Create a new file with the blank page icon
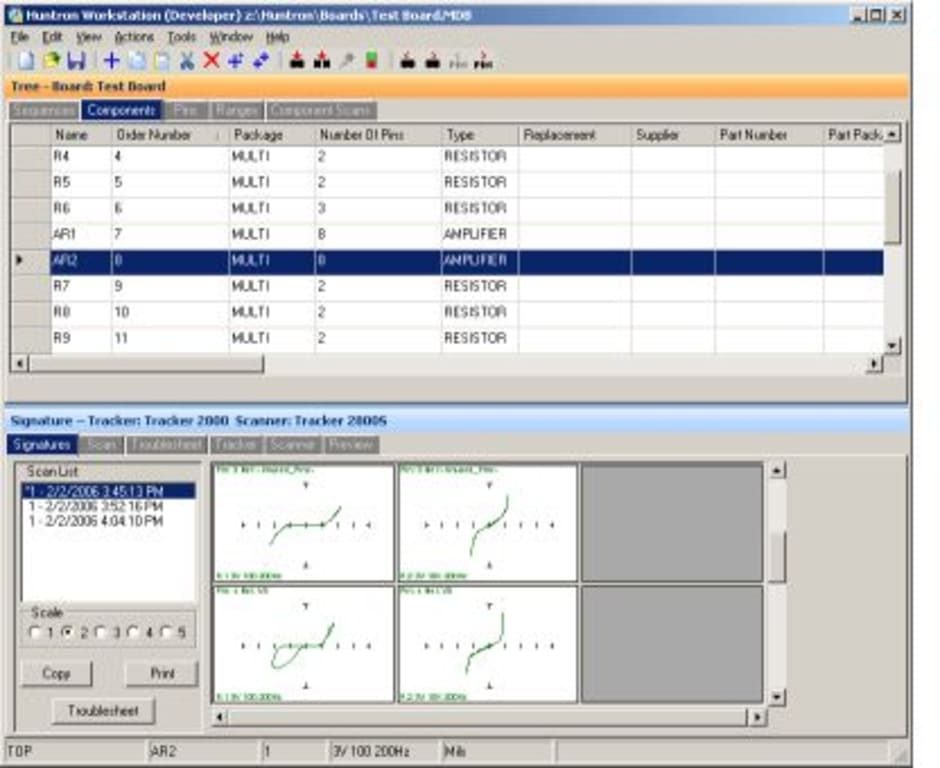The height and width of the screenshot is (768, 940). coord(26,61)
